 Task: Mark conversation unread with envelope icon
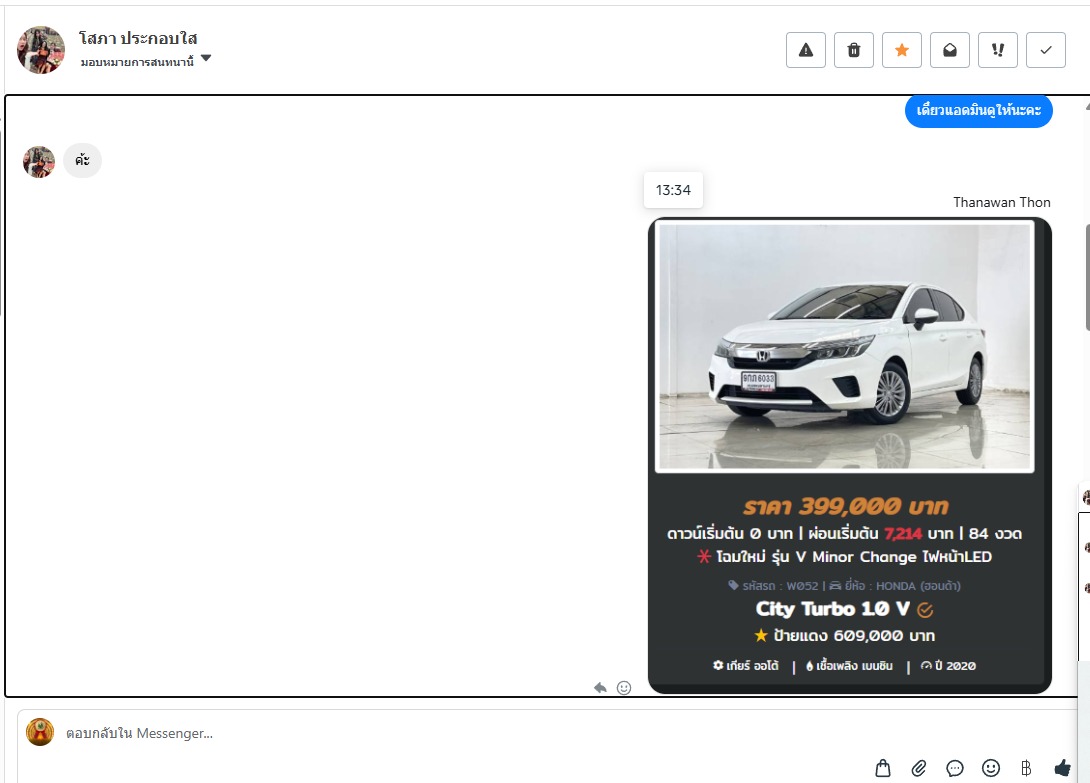[x=950, y=50]
